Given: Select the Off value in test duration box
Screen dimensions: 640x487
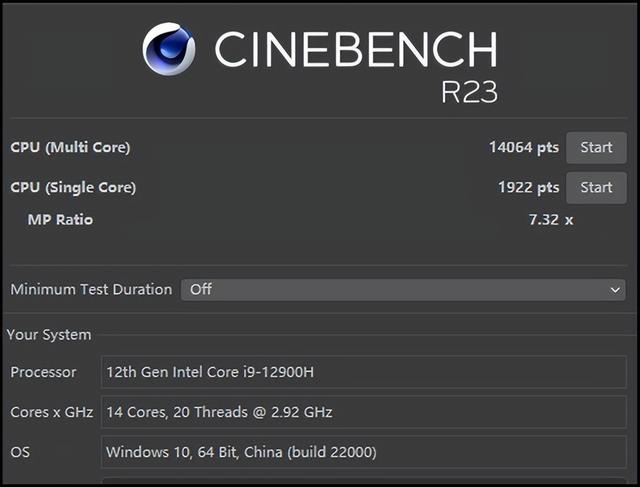Looking at the screenshot, I should point(201,289).
